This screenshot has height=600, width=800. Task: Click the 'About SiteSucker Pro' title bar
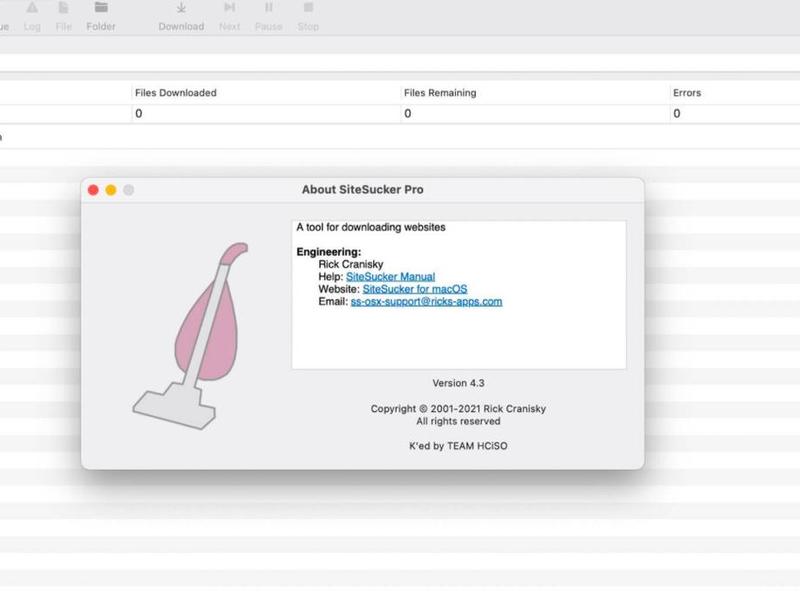(x=362, y=190)
